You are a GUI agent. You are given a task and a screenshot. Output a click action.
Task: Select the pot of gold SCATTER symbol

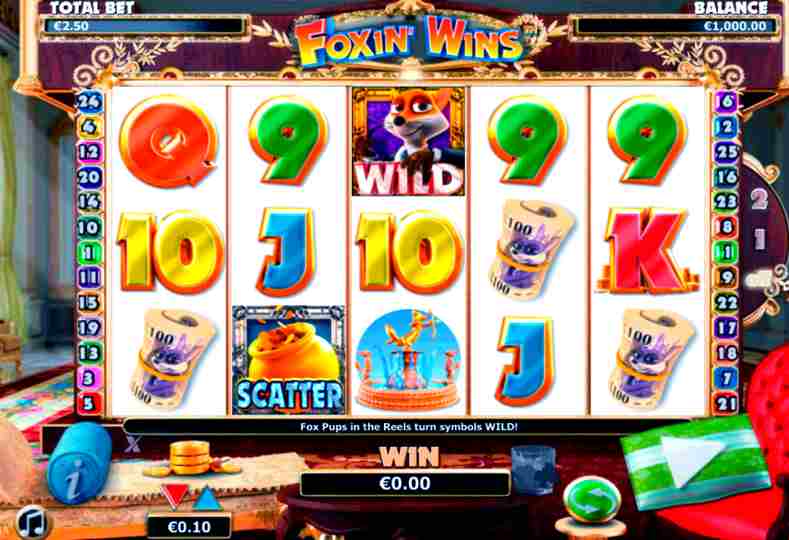pos(288,359)
